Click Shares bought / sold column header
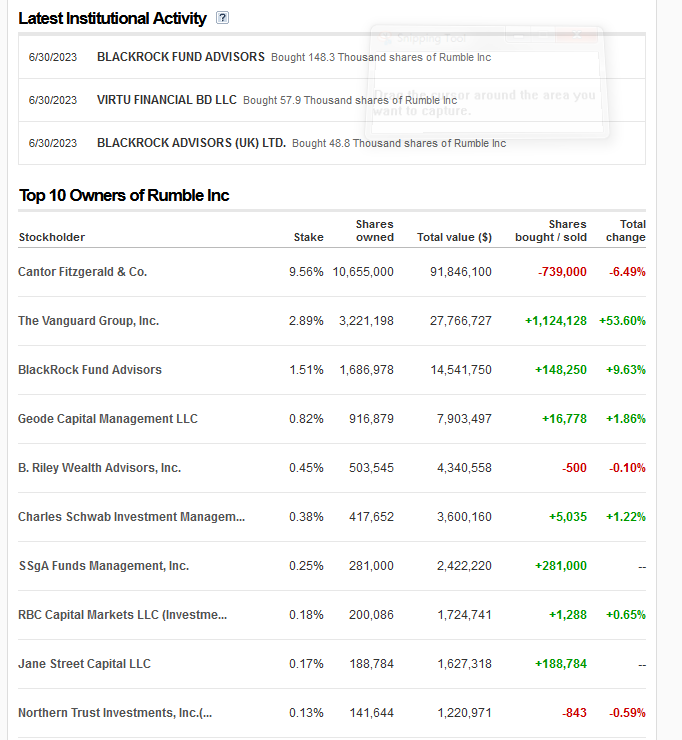682x740 pixels. click(551, 231)
